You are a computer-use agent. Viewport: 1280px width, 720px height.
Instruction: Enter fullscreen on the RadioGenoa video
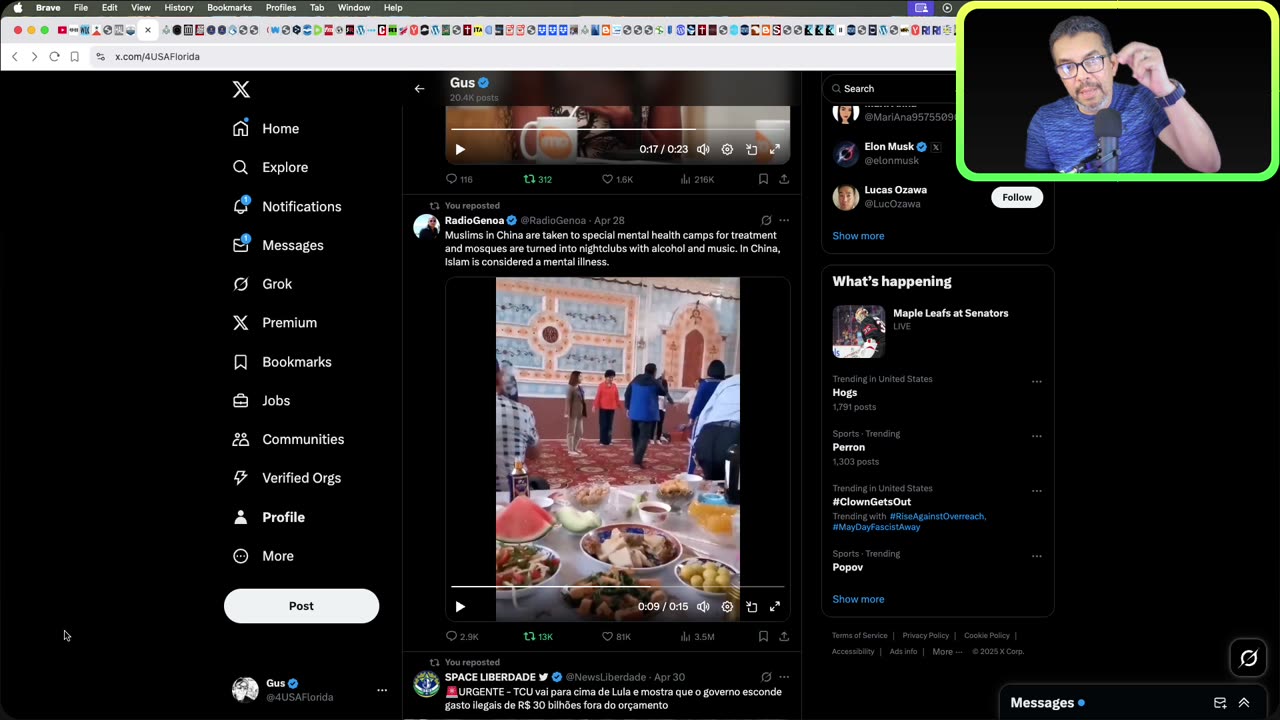coord(774,606)
